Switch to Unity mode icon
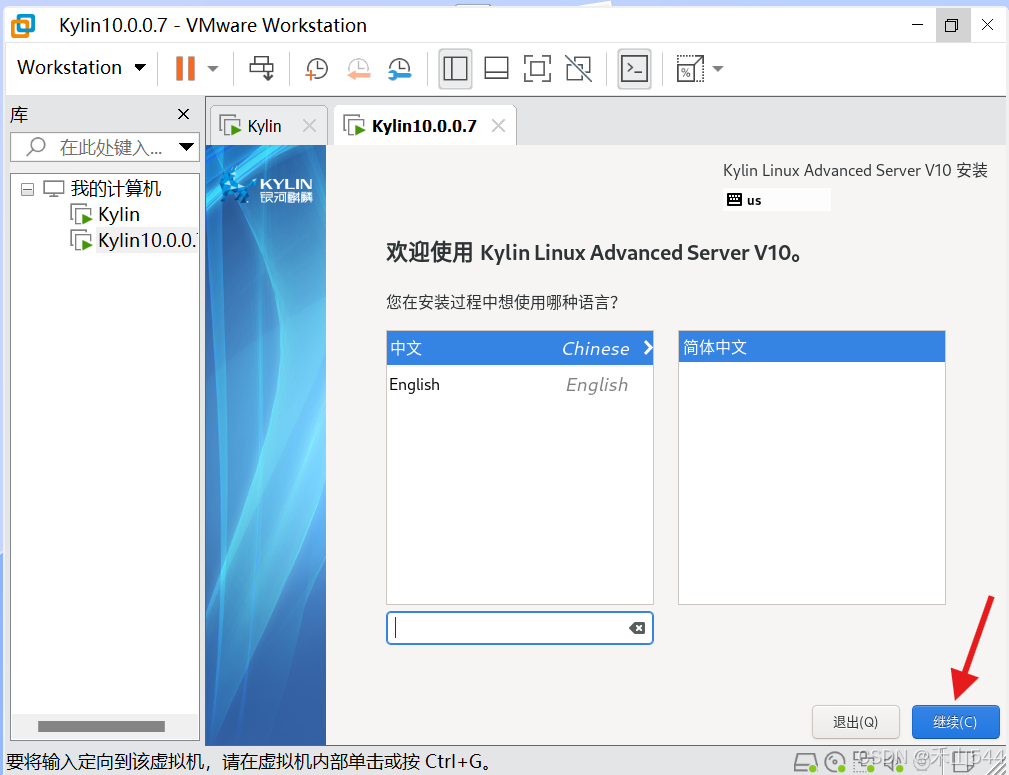The width and height of the screenshot is (1009, 775). [579, 68]
